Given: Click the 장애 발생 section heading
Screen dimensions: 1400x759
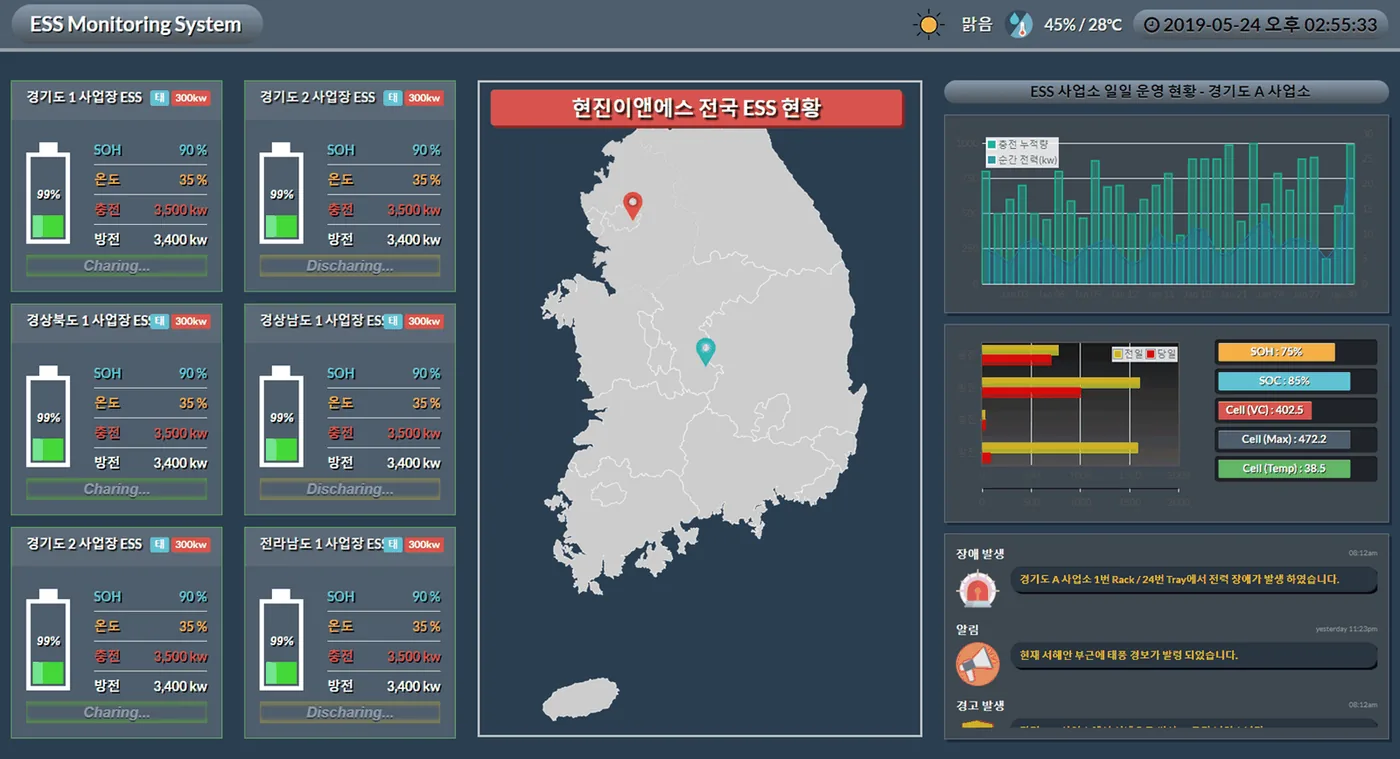Looking at the screenshot, I should 980,553.
